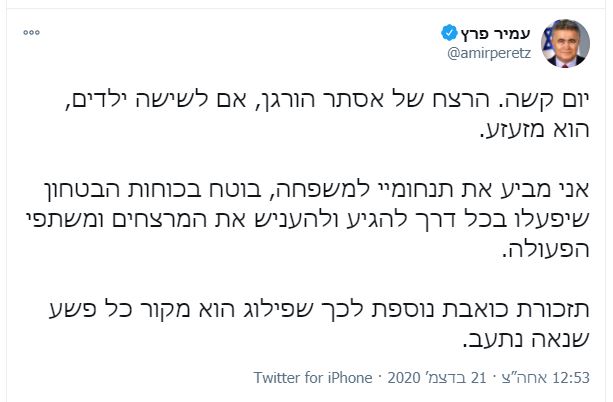Select the line starting תזכורת כואבת נוספת
Image resolution: width=613 pixels, height=402 pixels.
[x=331, y=310]
